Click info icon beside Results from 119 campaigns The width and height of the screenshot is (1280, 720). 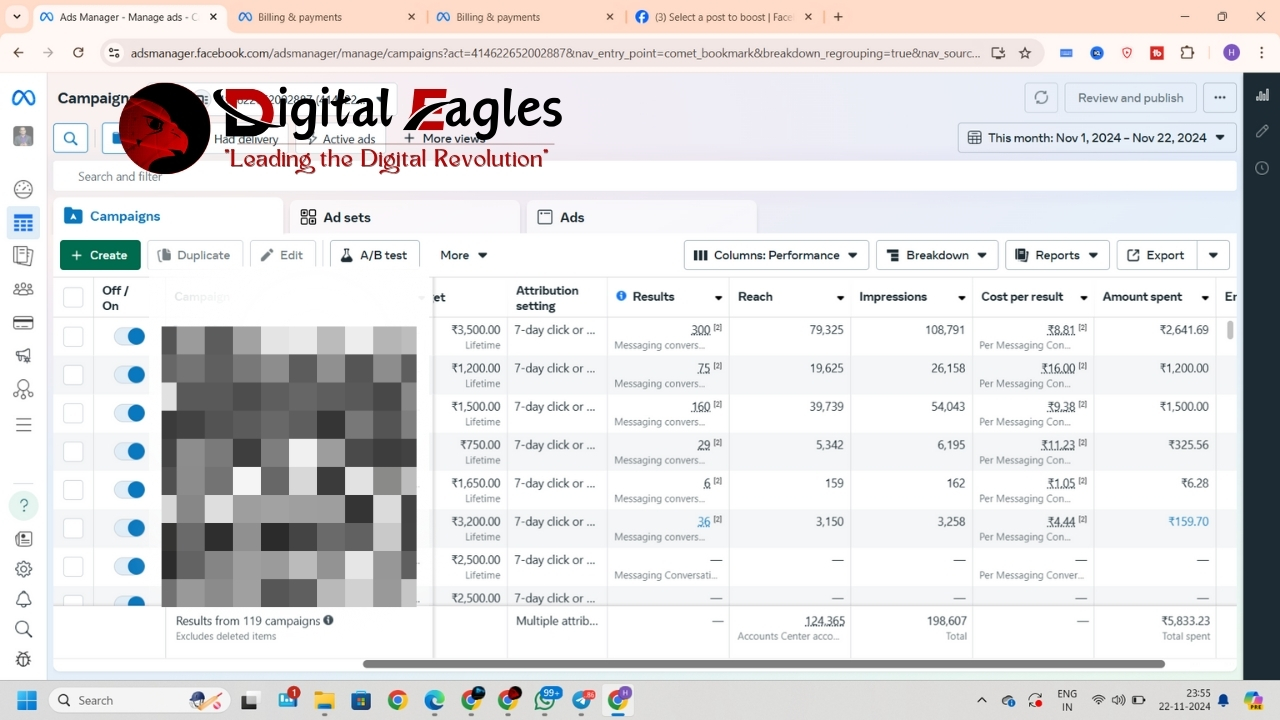click(328, 620)
